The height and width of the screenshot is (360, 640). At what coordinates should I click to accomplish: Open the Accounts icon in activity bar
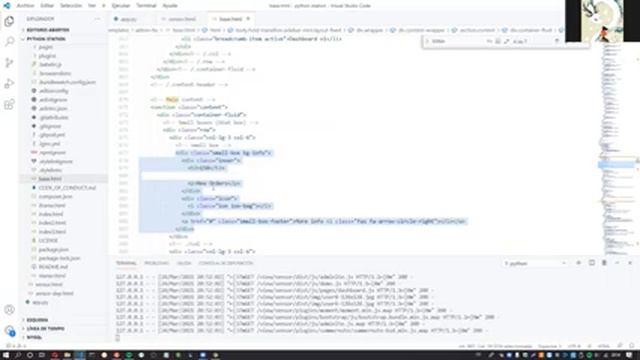click(x=9, y=310)
